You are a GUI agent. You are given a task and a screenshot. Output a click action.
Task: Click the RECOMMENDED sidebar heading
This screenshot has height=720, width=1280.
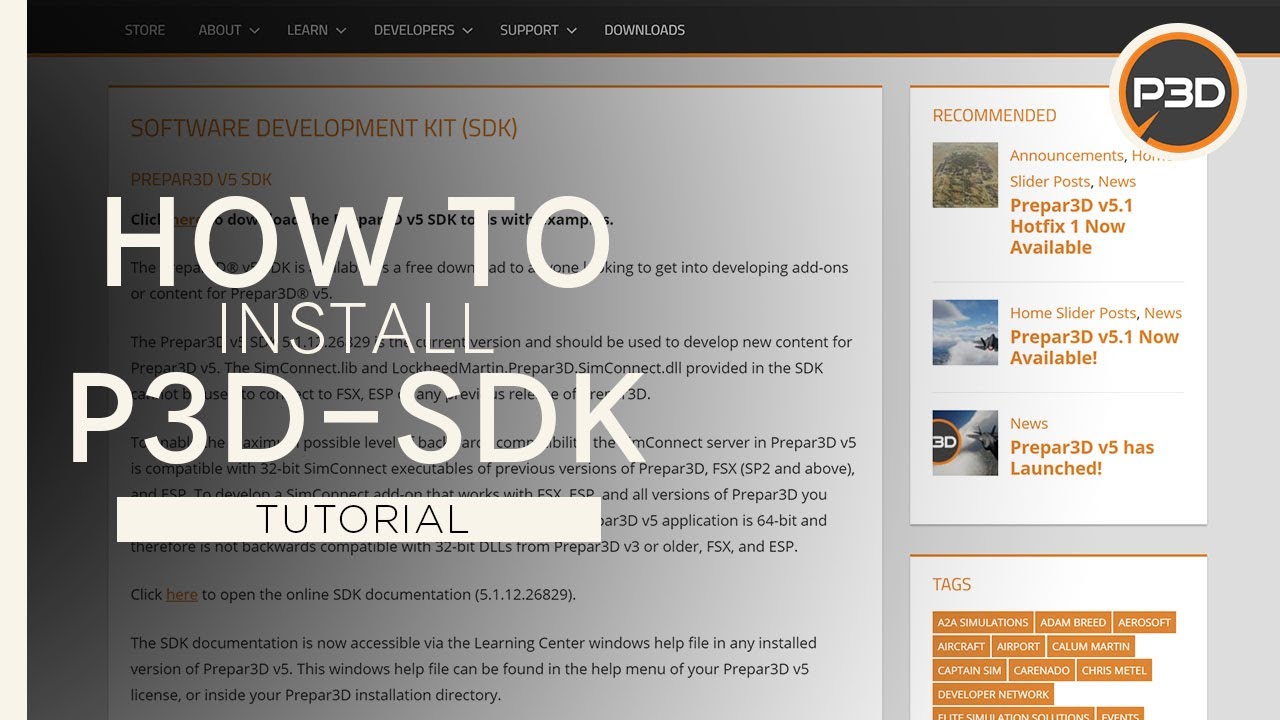994,115
